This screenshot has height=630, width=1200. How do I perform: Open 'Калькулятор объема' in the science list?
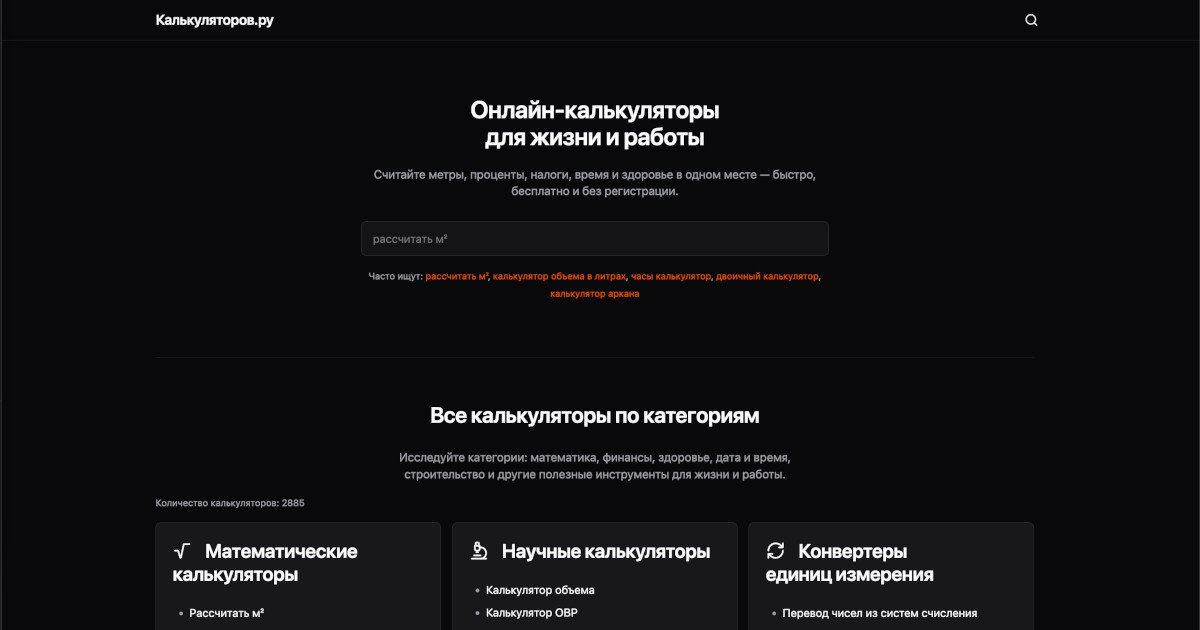click(x=540, y=590)
